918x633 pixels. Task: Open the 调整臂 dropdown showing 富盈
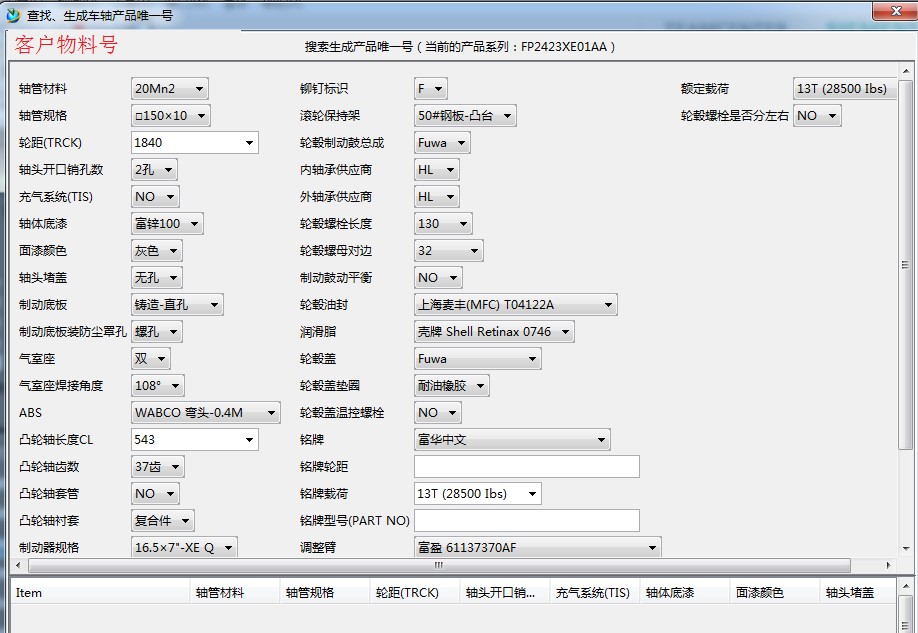coord(537,548)
